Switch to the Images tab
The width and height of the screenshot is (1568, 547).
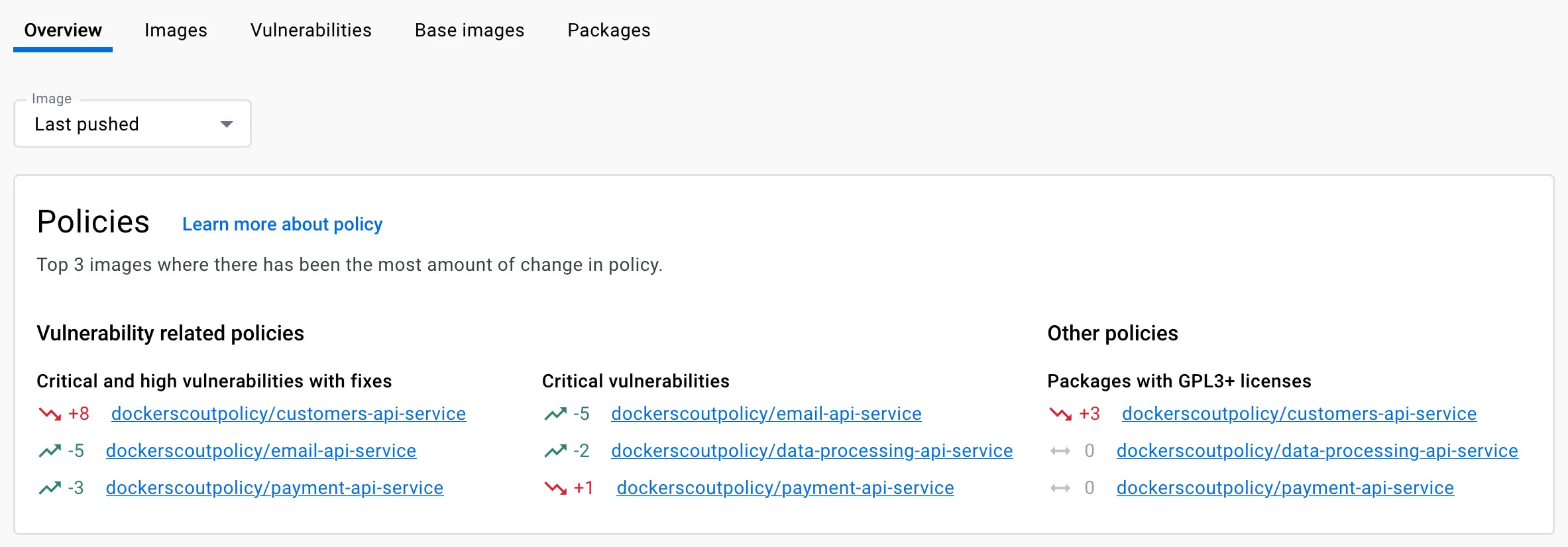(x=176, y=30)
